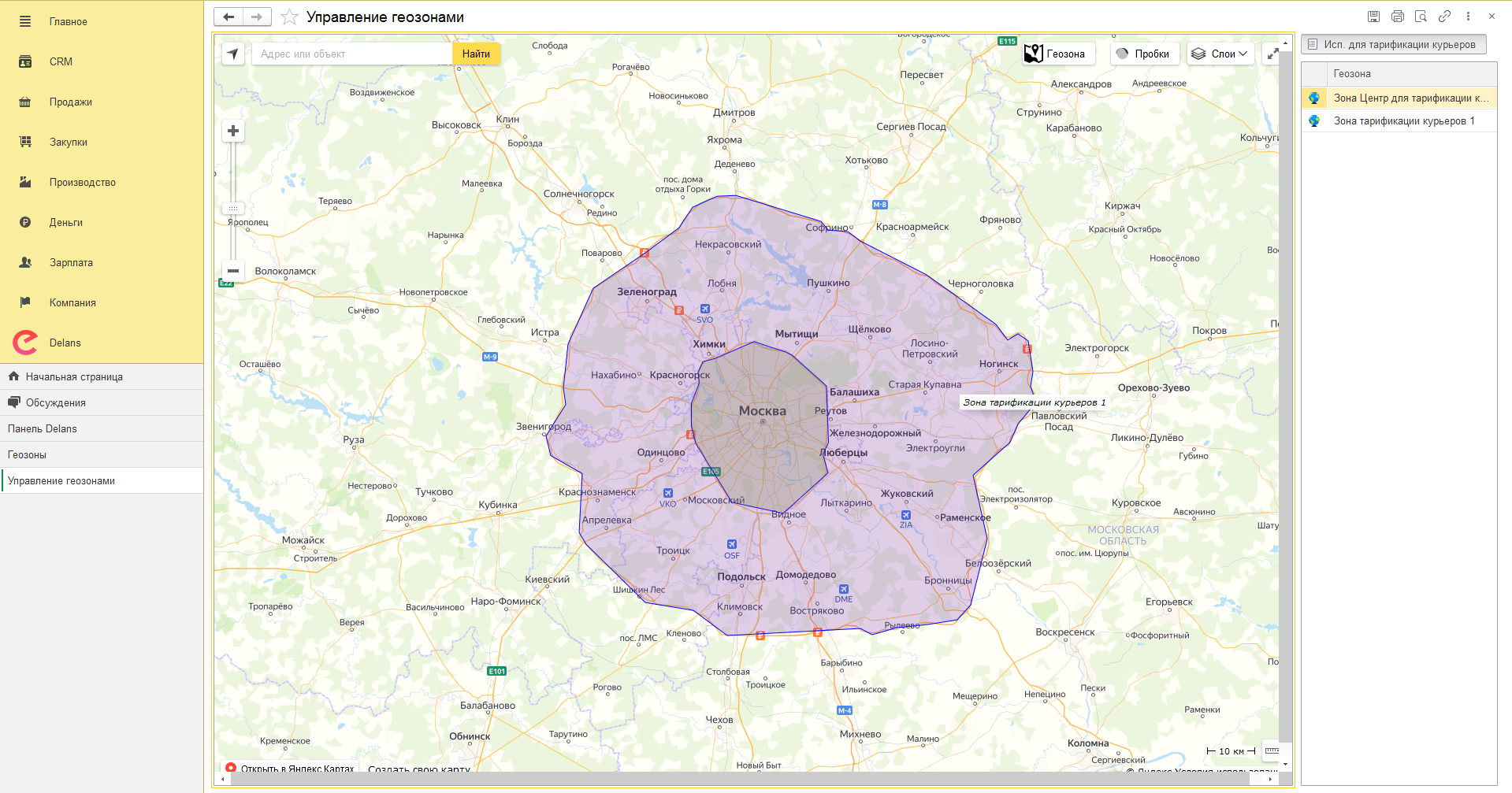Open the three-dots more menu
The height and width of the screenshot is (793, 1512).
(1468, 17)
